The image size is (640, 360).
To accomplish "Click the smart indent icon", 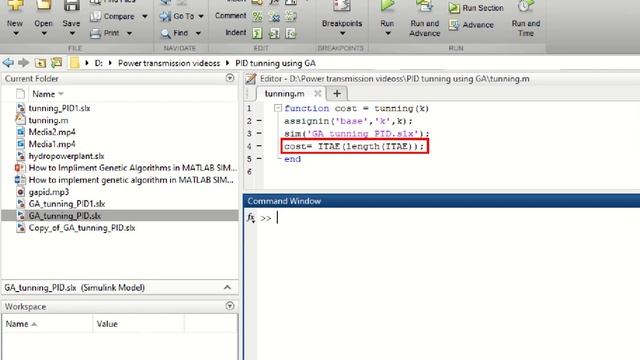I will [257, 33].
